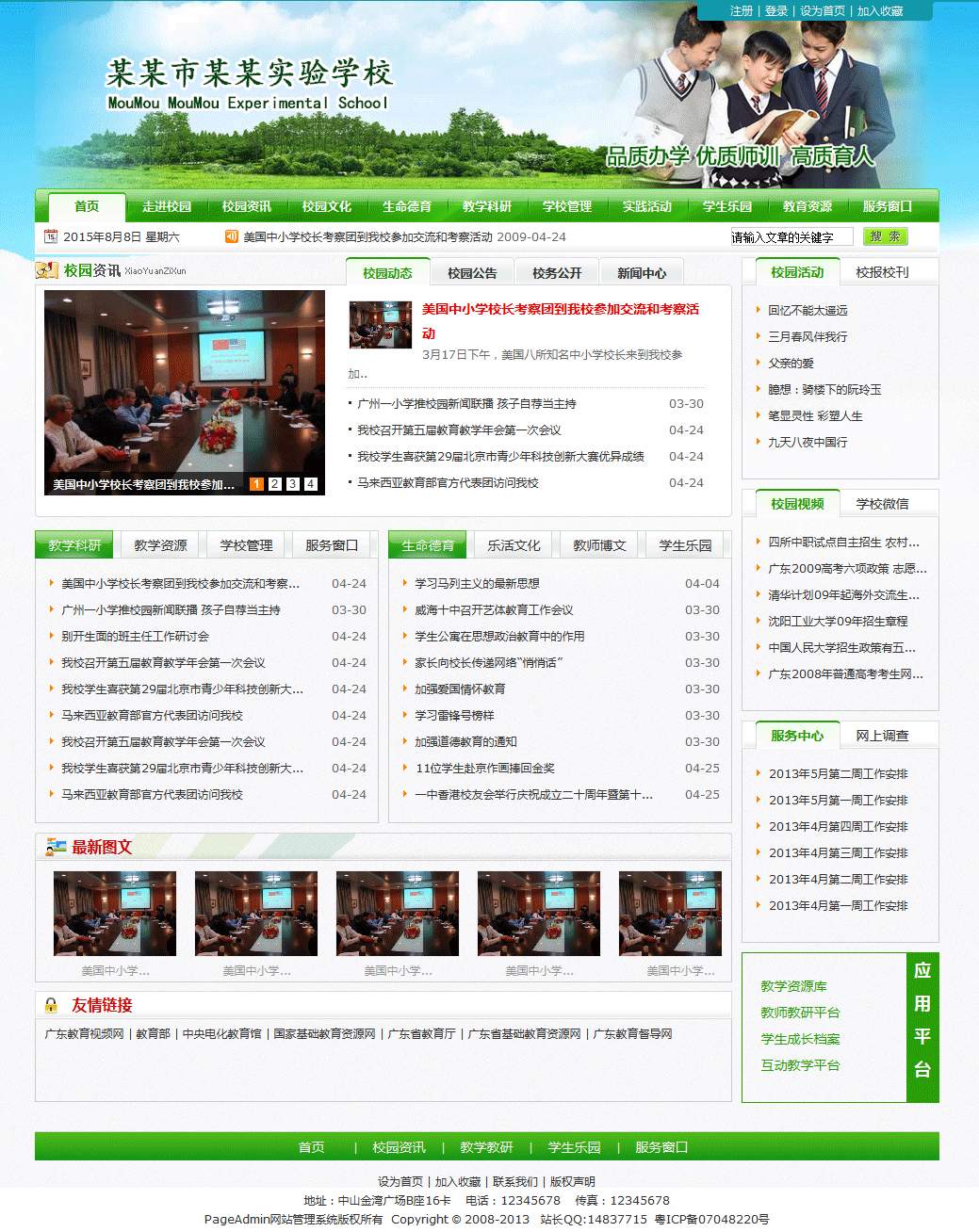Open the 教学资源库 platform link
979x1232 pixels.
point(793,986)
